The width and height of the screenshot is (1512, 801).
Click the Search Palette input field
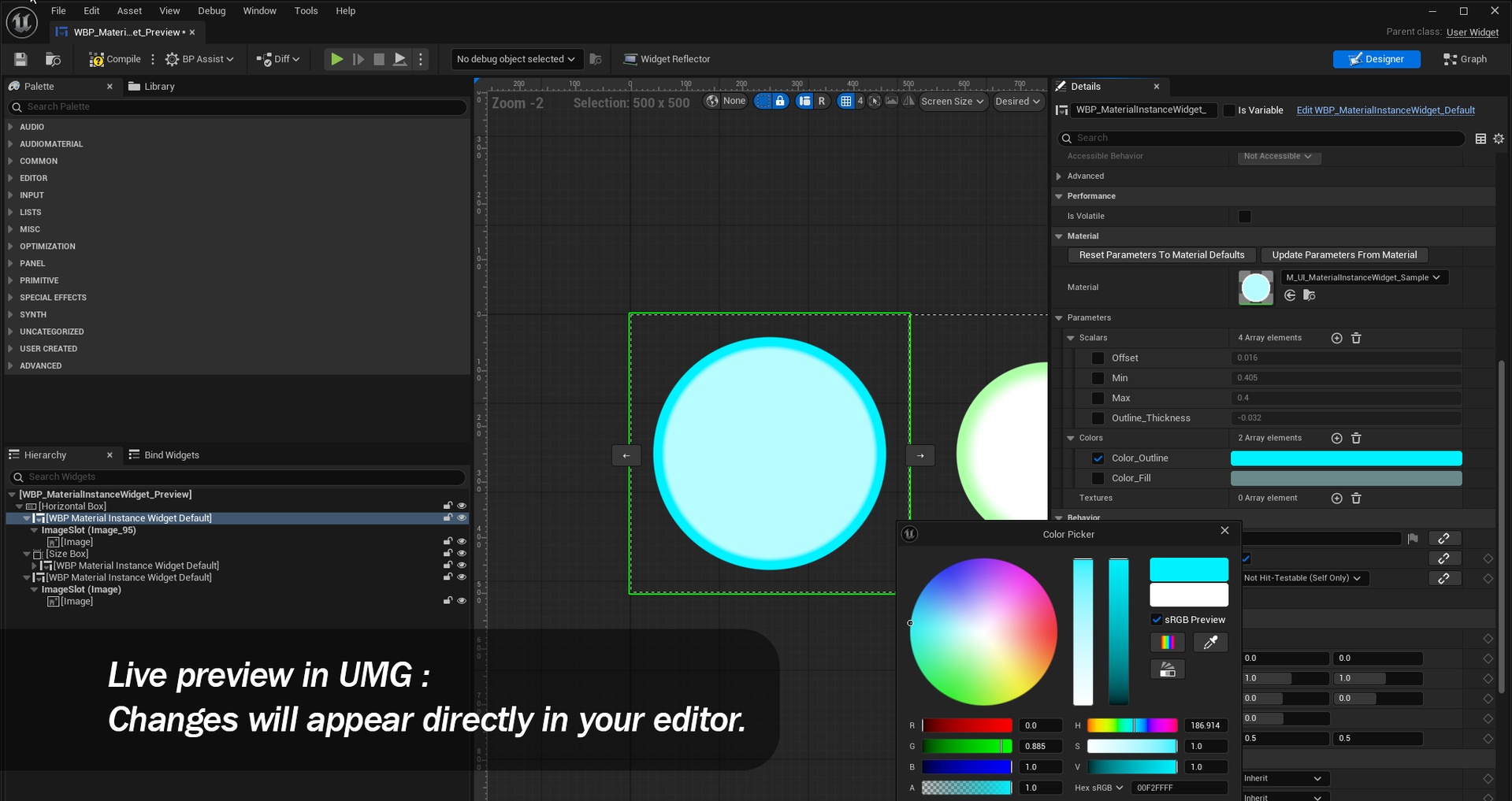tap(236, 107)
